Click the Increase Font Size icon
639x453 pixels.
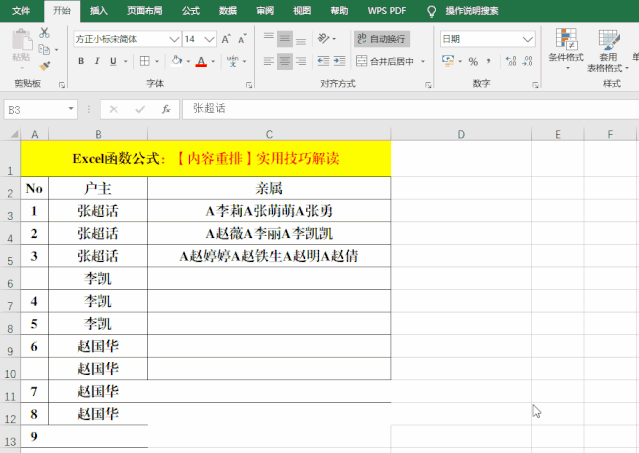pos(226,38)
